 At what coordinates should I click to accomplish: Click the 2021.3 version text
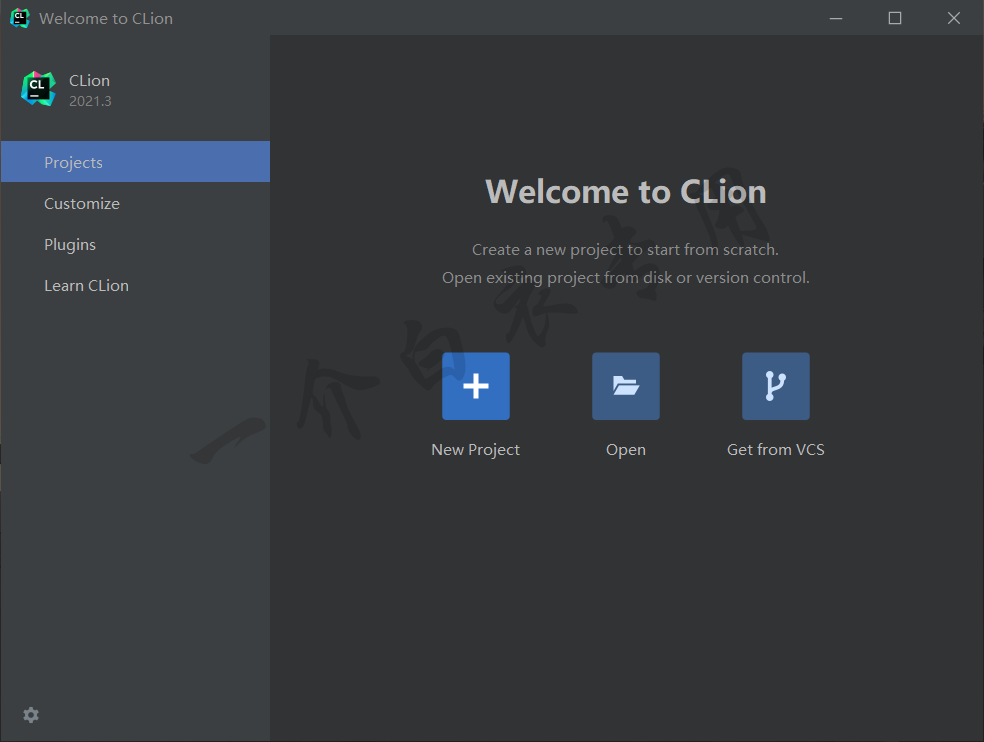(x=90, y=101)
